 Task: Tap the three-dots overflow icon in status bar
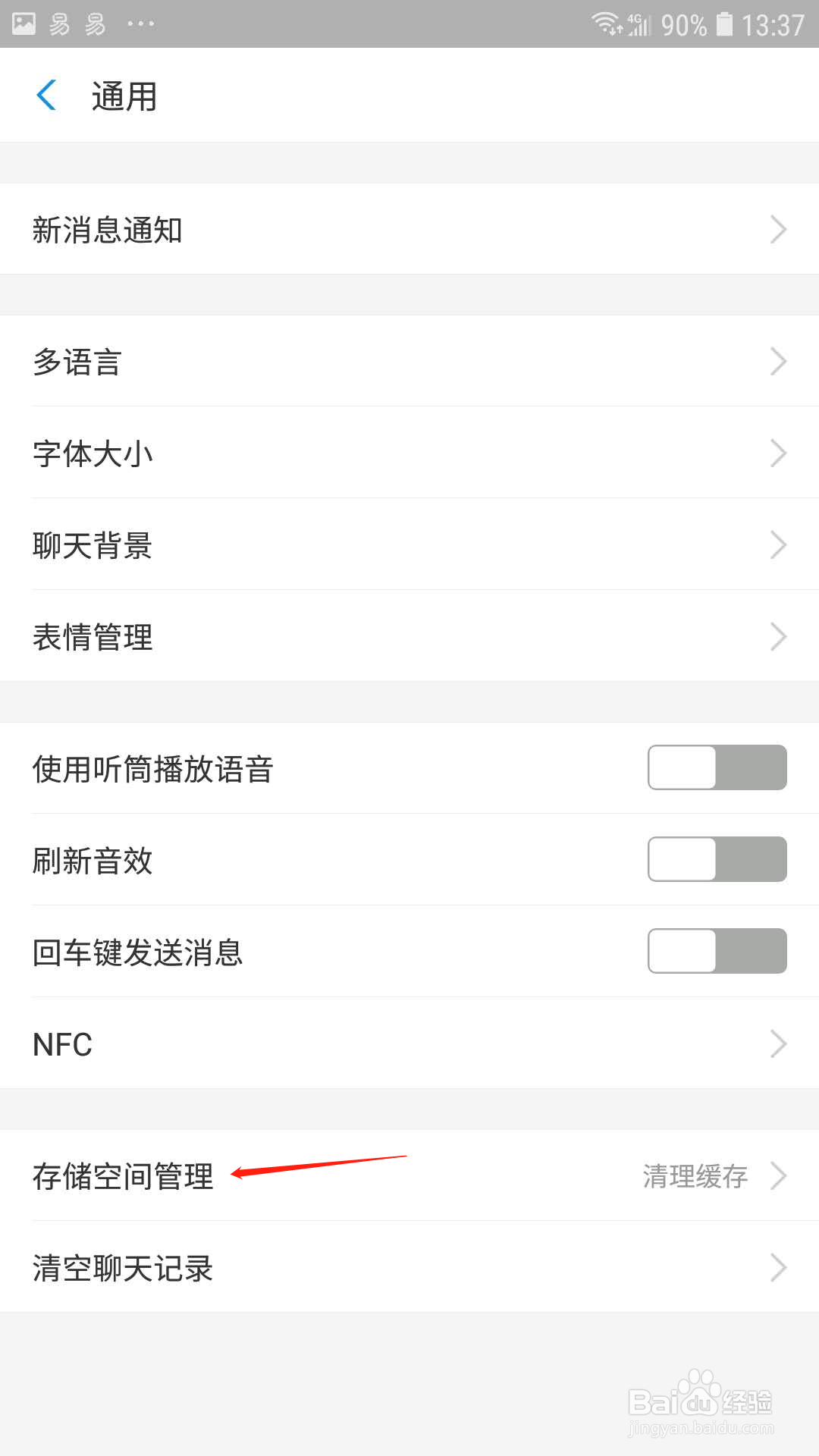click(140, 24)
